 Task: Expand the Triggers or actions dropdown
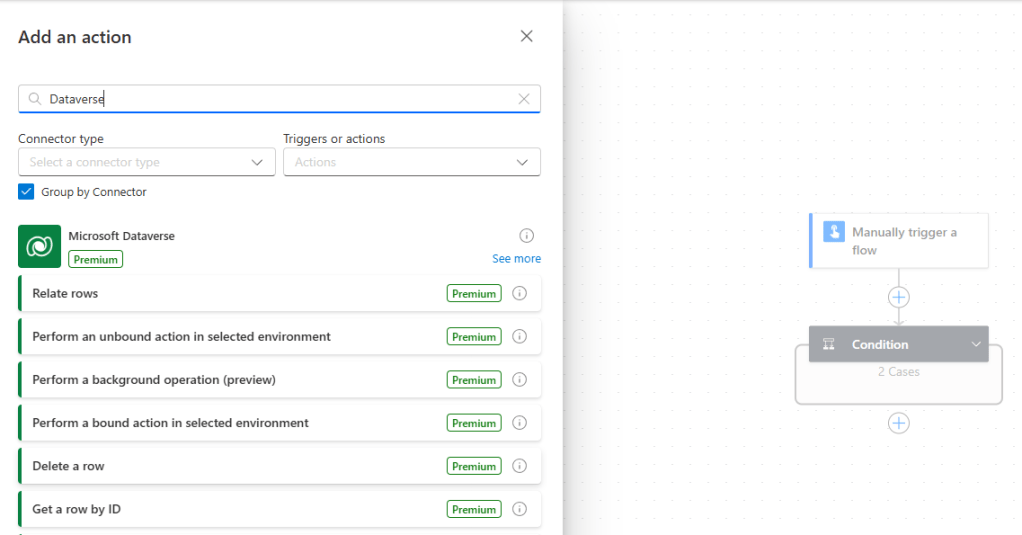tap(411, 162)
